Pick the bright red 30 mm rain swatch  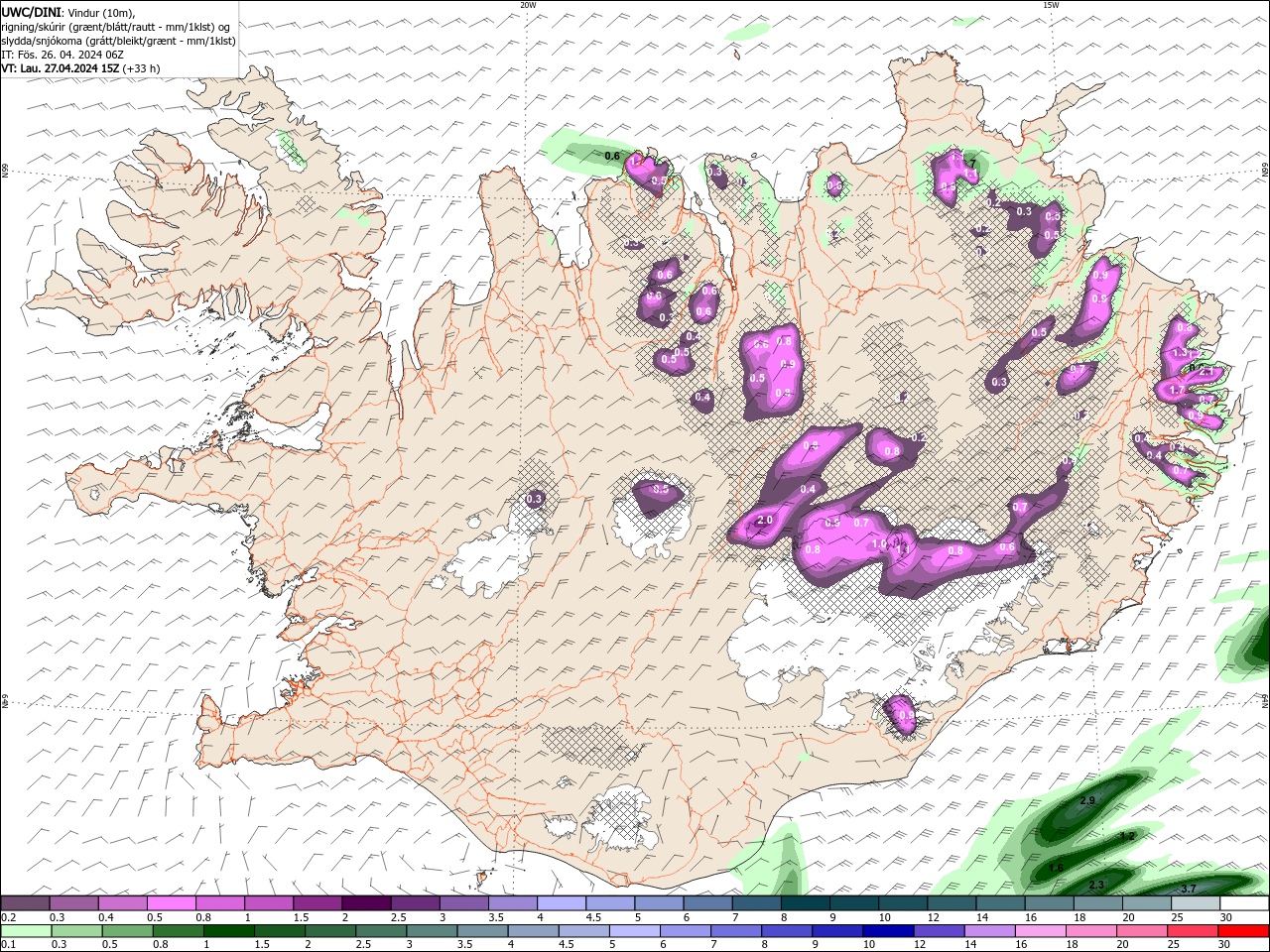pyautogui.click(x=1244, y=930)
